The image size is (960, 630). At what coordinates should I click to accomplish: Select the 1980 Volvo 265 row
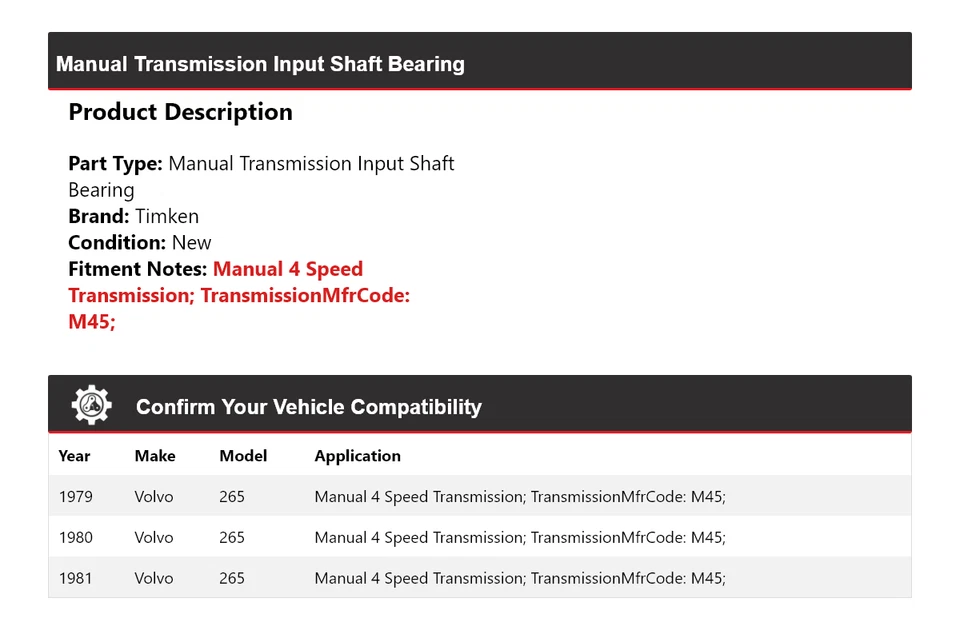[x=480, y=537]
